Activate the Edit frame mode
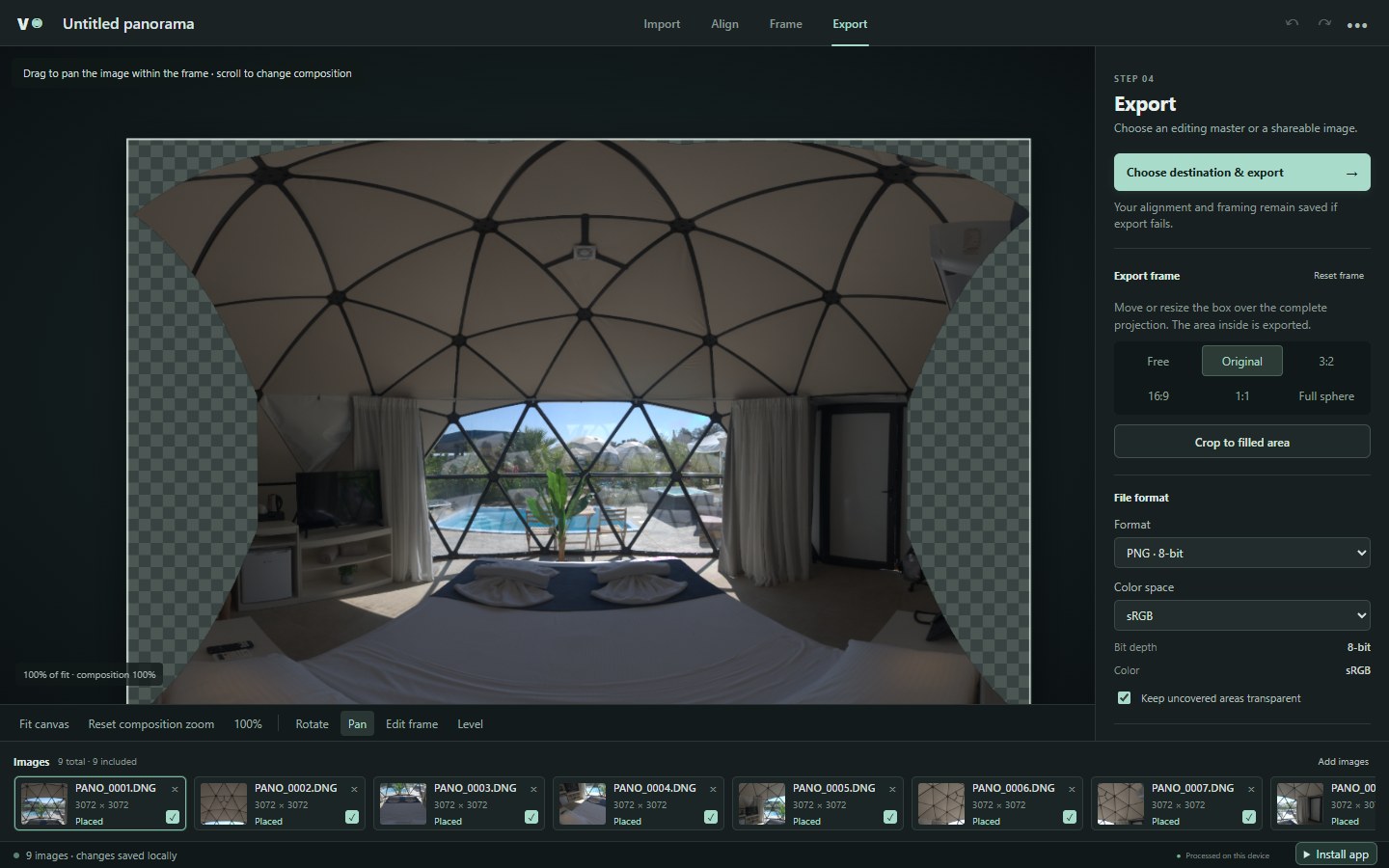 412,724
